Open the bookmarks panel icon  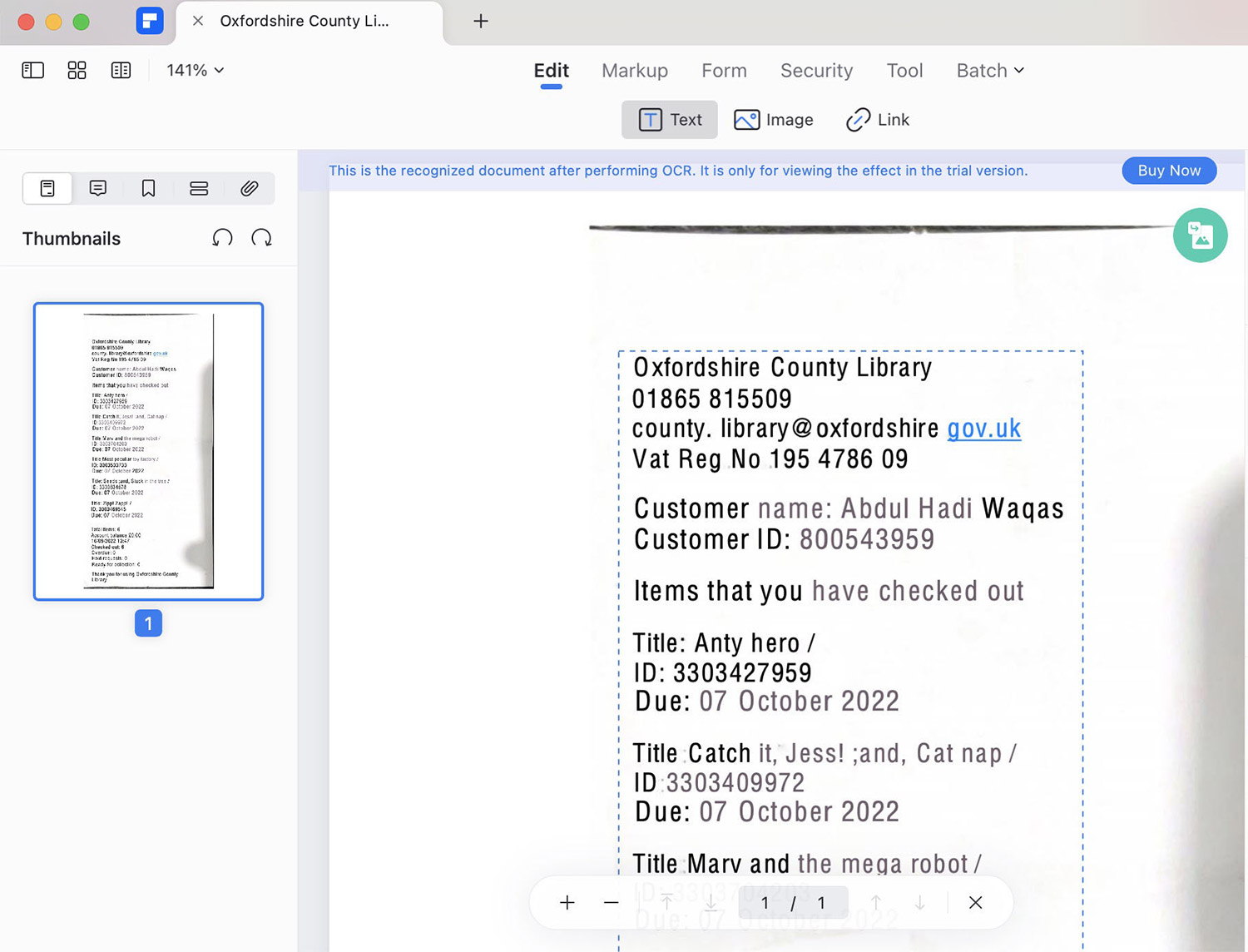pyautogui.click(x=148, y=188)
